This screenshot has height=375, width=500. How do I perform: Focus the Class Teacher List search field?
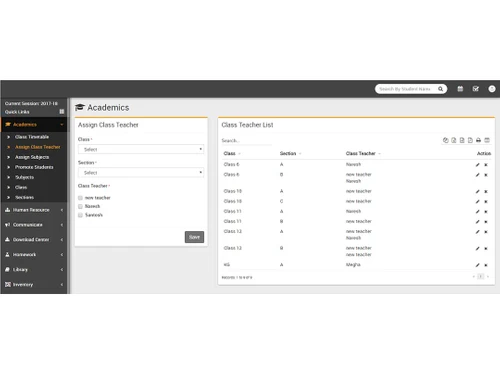[246, 141]
